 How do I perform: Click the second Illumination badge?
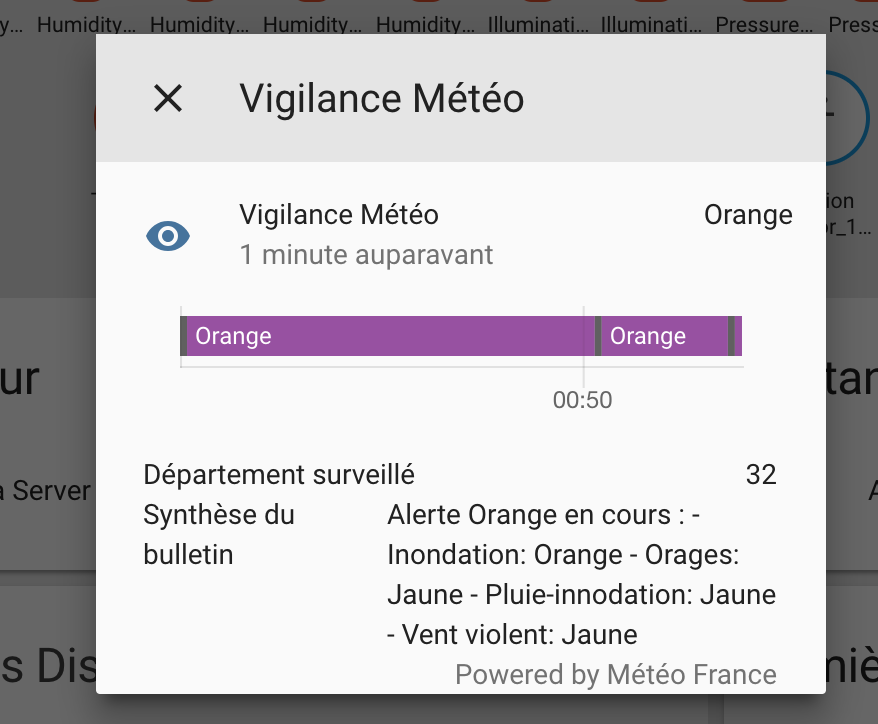pos(650,24)
